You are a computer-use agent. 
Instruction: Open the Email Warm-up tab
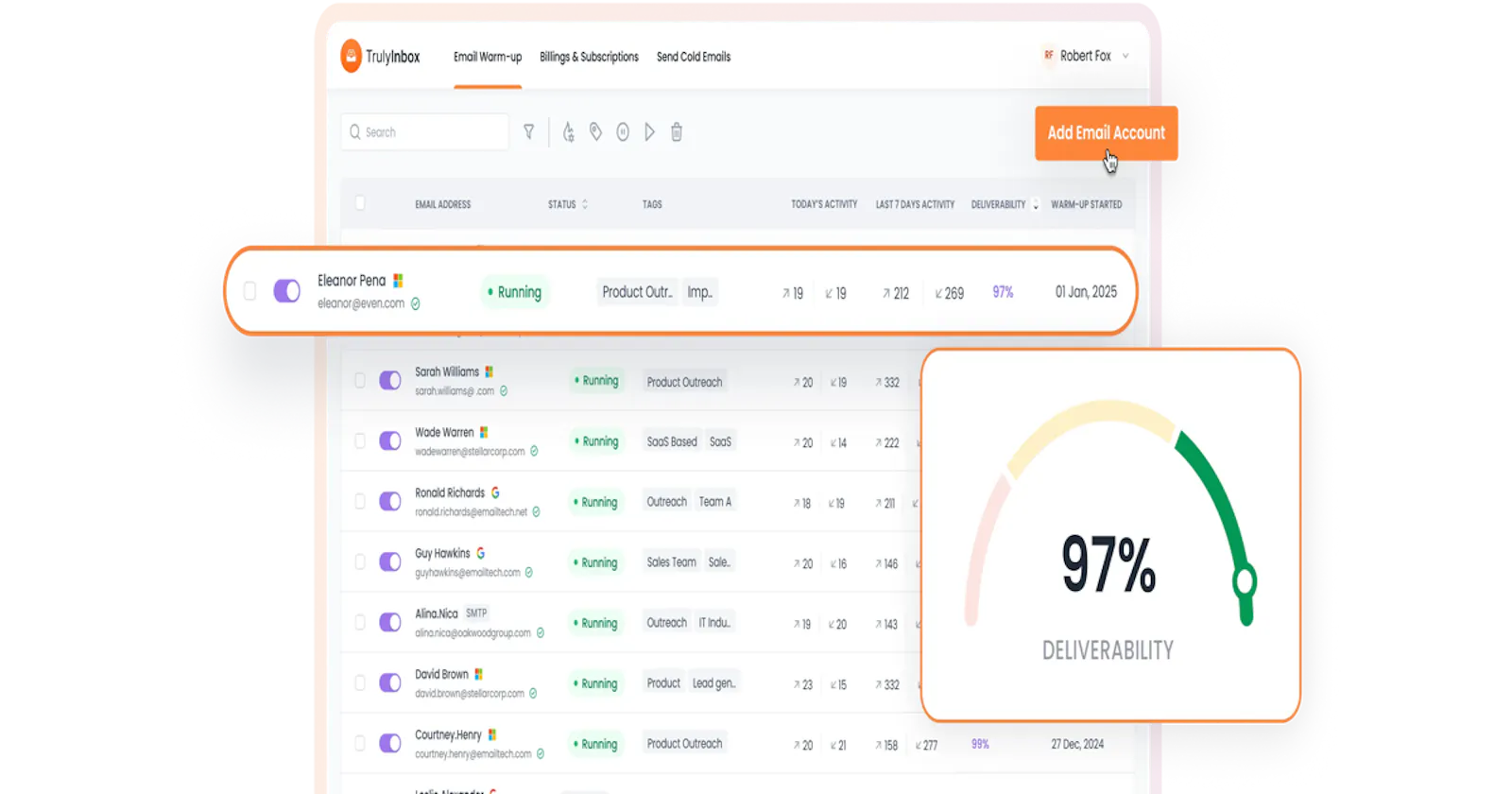(488, 57)
